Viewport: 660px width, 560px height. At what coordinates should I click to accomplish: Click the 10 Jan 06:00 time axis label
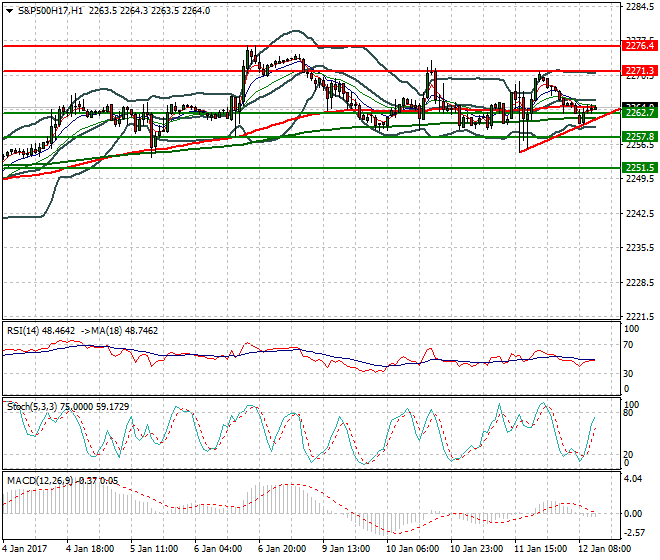[412, 549]
